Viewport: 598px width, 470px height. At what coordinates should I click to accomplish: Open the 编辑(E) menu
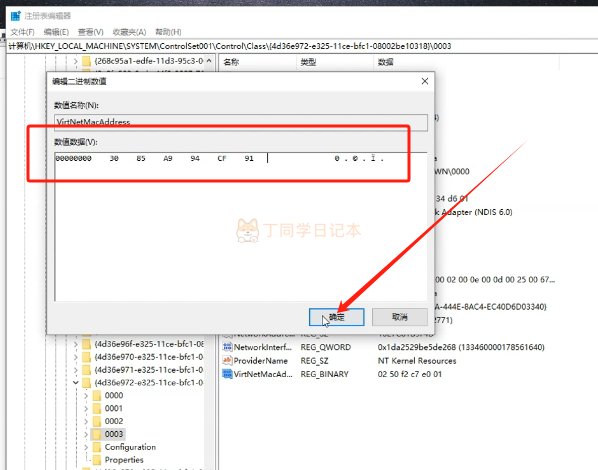click(x=56, y=32)
